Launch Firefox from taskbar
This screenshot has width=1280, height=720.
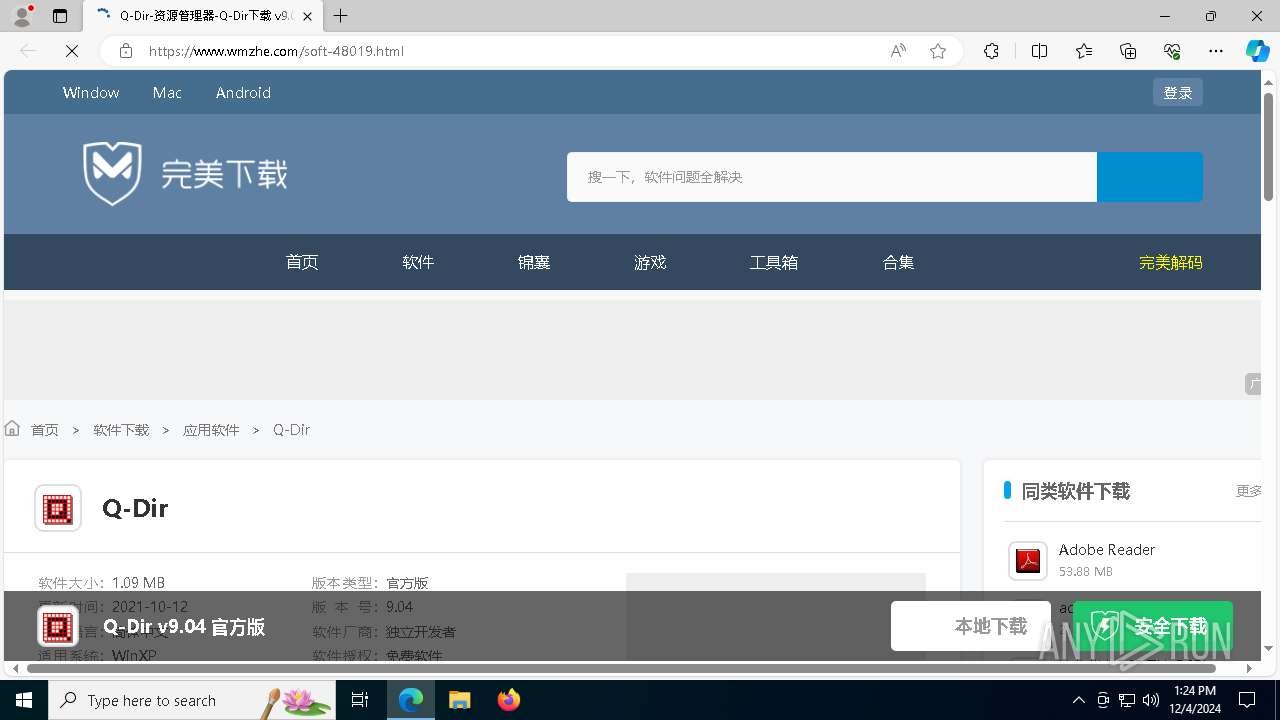(509, 700)
